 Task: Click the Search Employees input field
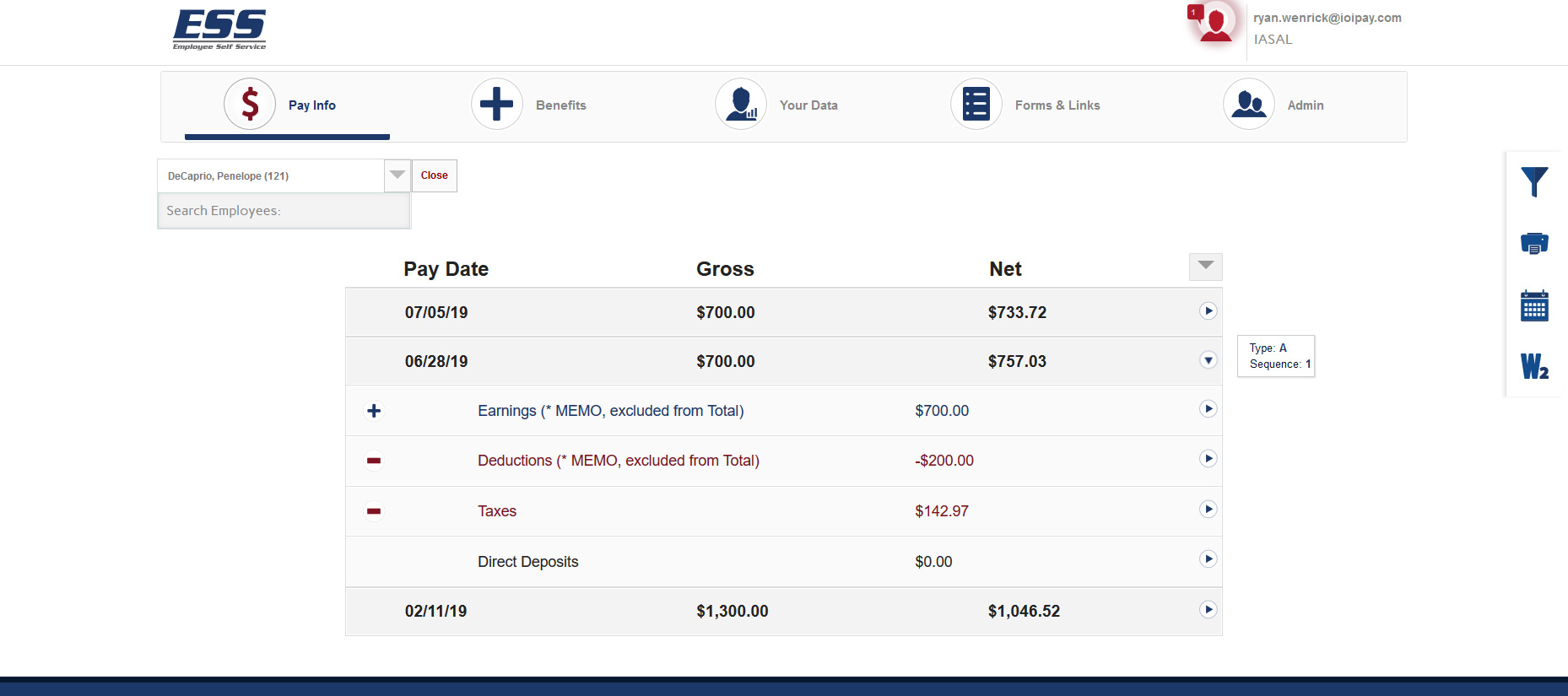click(x=284, y=211)
